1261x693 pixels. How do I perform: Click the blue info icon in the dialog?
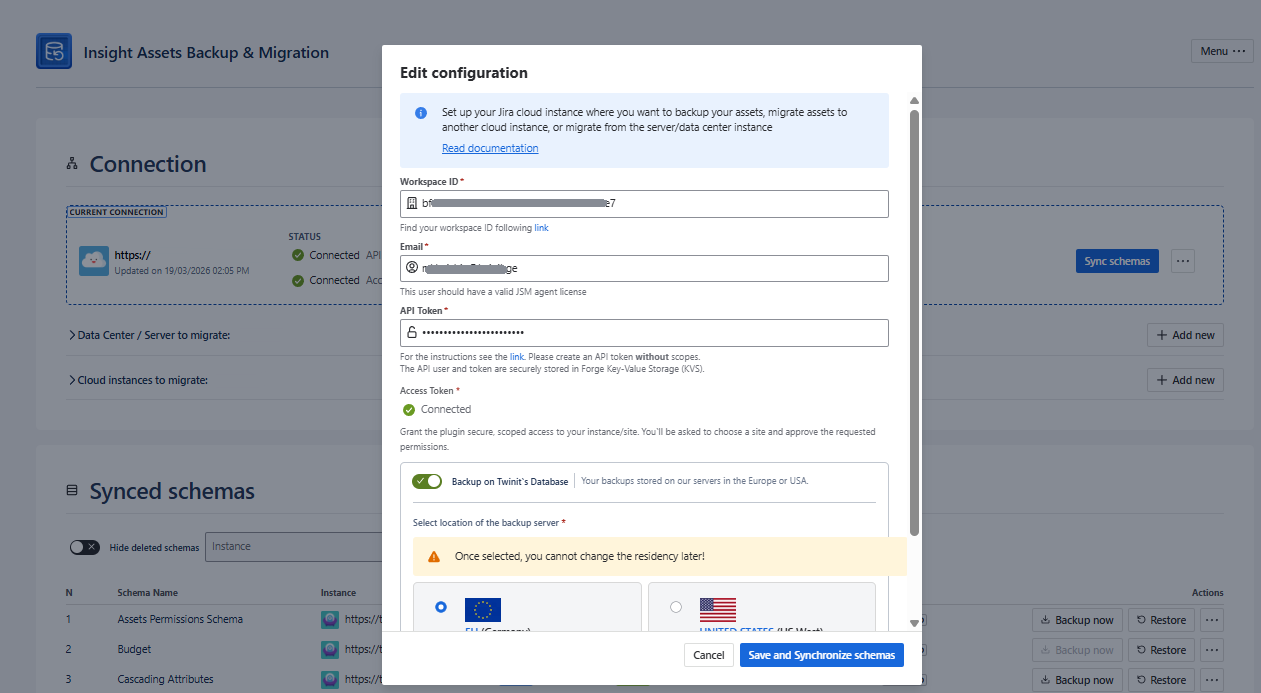[421, 113]
